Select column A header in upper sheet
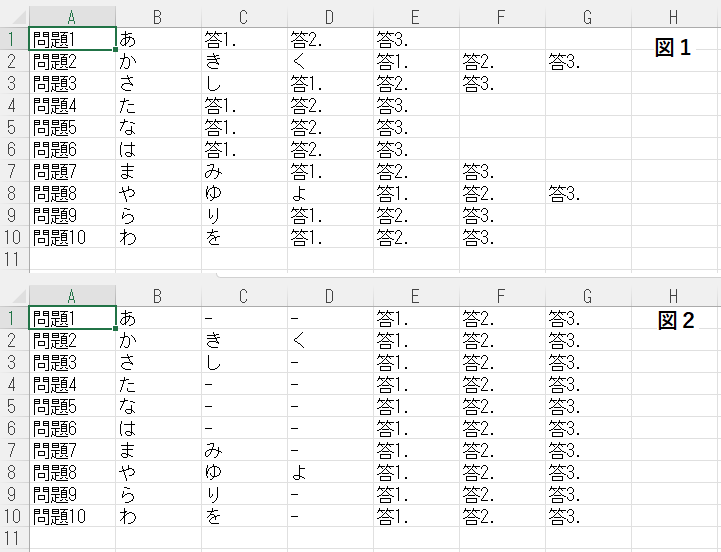Viewport: 721px width, 552px height. (72, 17)
